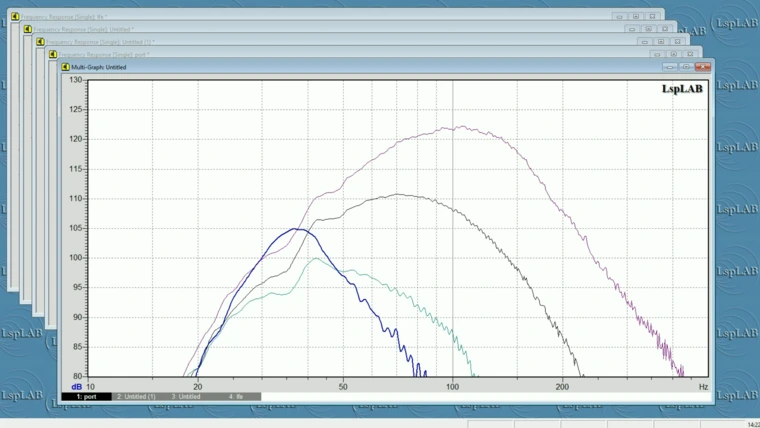The width and height of the screenshot is (760, 428).
Task: Minimize the Multi-Graph: Untitled window
Action: coord(671,67)
